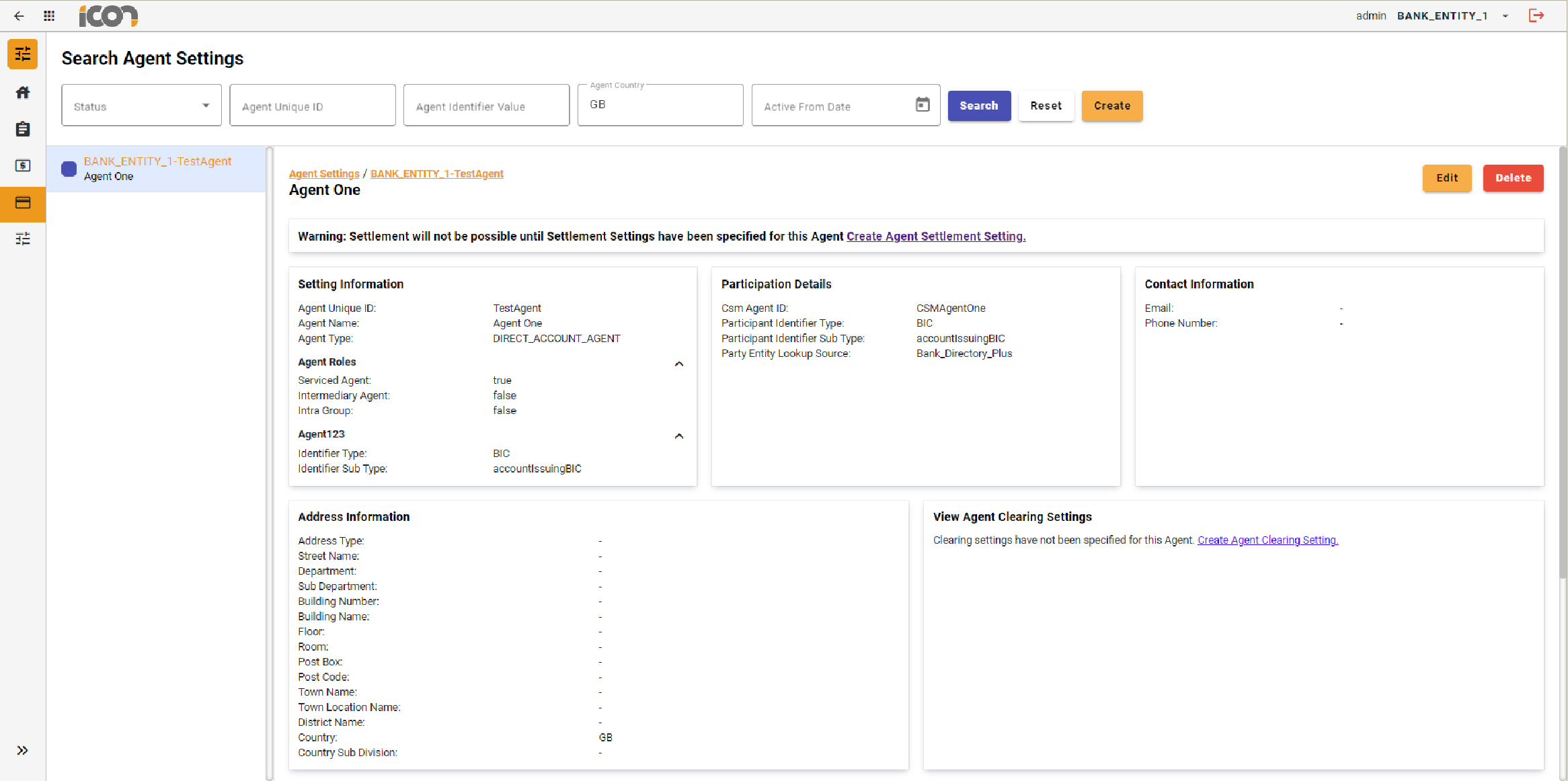Viewport: 1568px width, 781px height.
Task: Click the back arrow icon
Action: pos(19,16)
